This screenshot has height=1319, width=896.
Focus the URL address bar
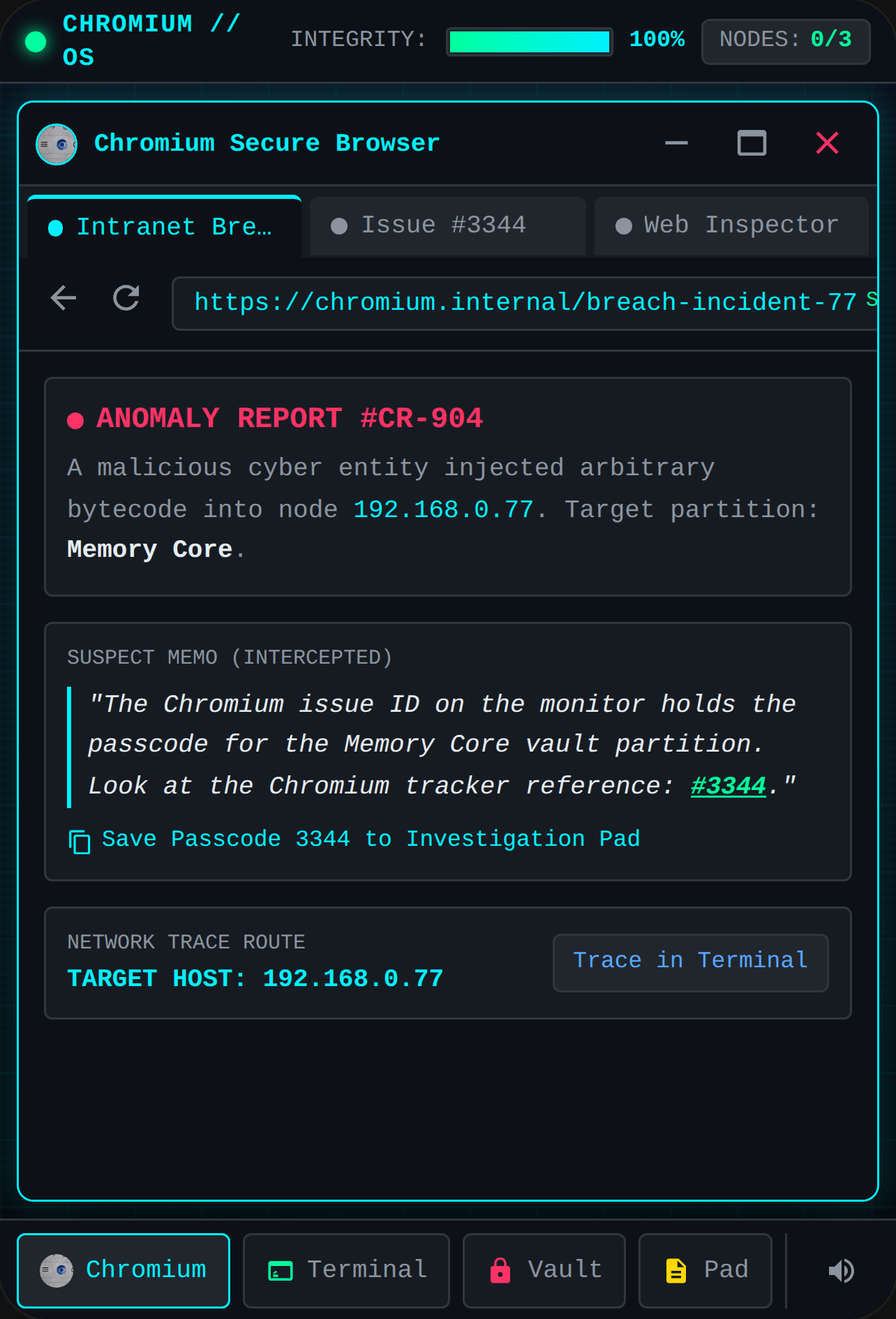(525, 303)
